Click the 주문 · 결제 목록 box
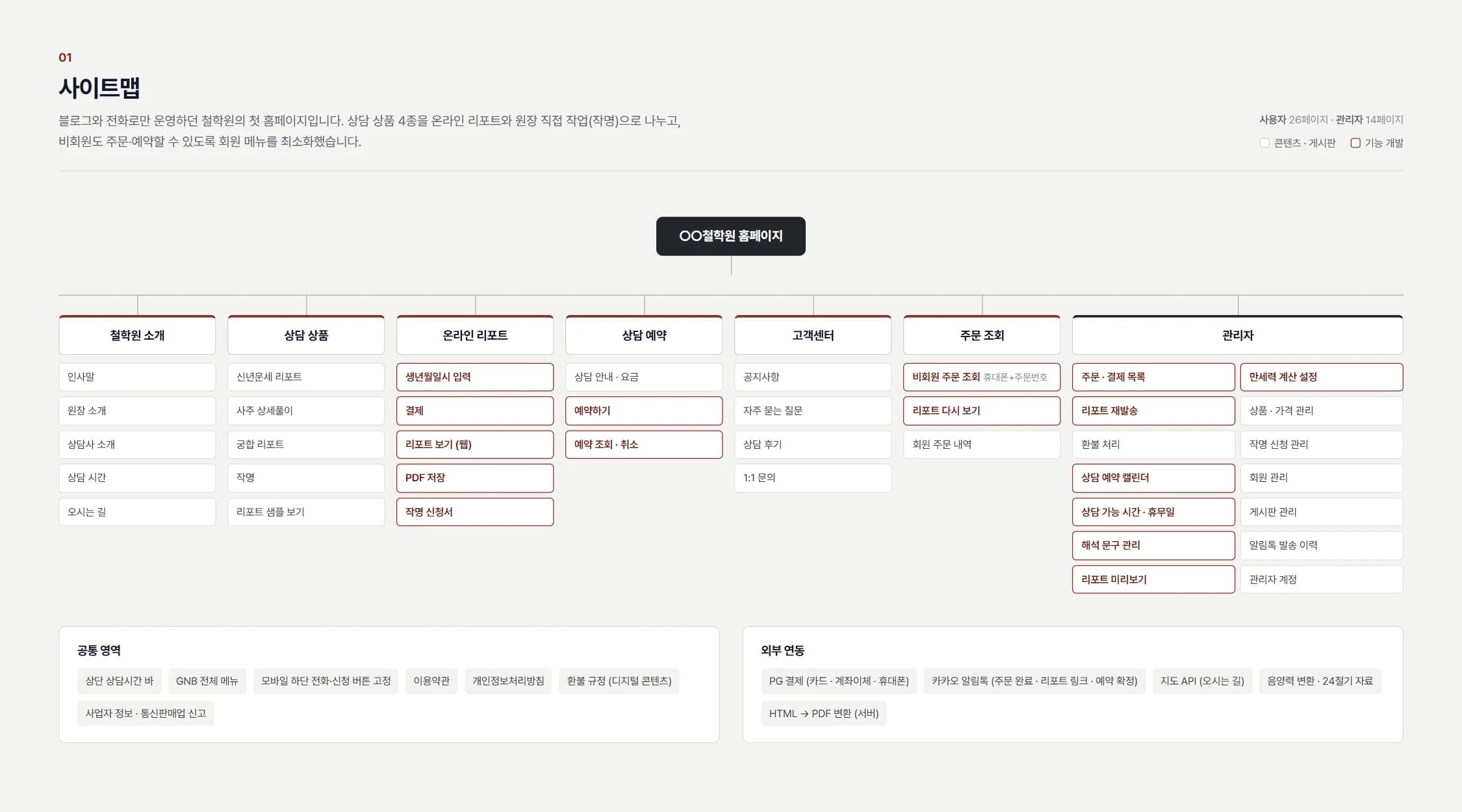This screenshot has width=1462, height=812. tap(1153, 377)
